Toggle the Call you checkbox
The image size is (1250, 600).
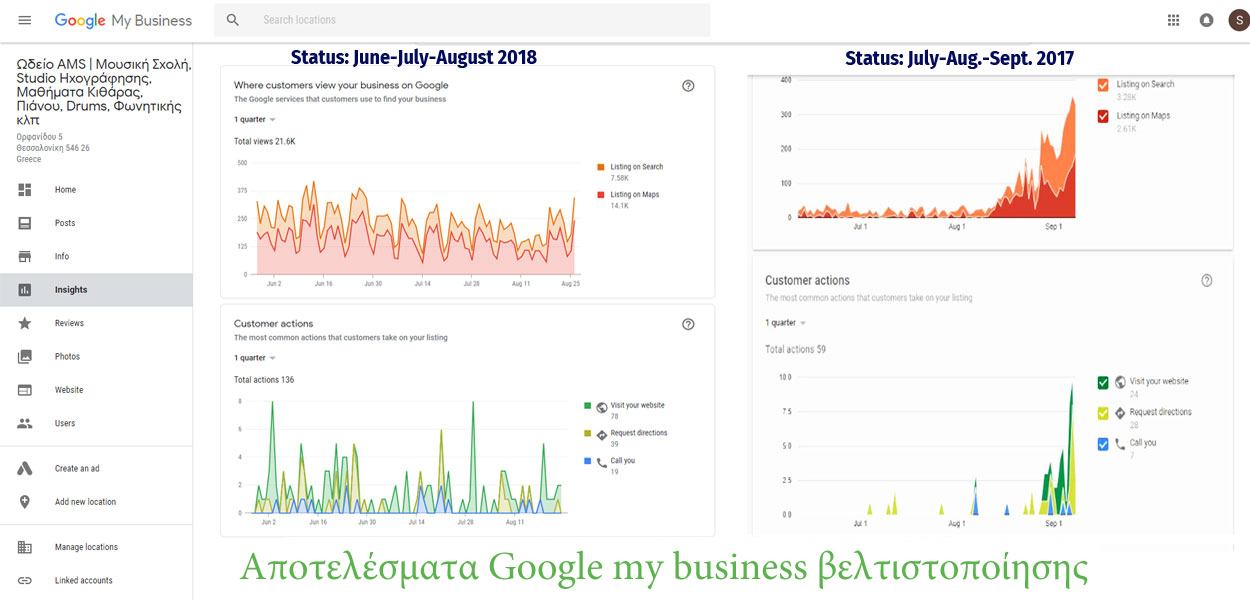tap(1103, 444)
